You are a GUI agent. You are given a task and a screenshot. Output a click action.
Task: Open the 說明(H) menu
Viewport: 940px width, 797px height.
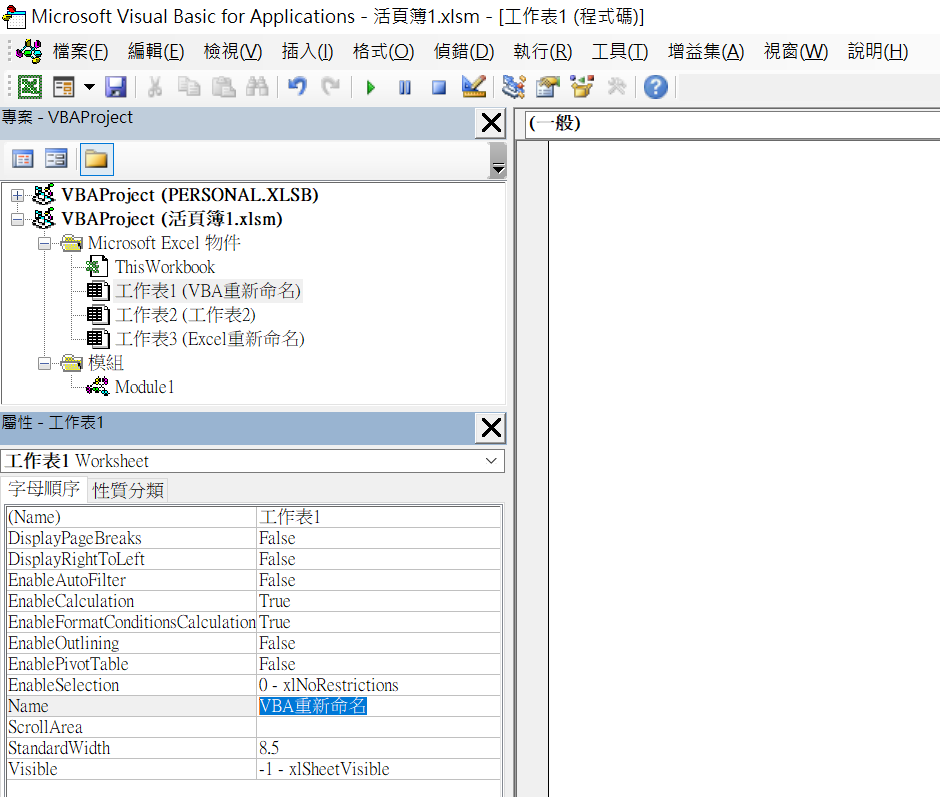tap(878, 52)
